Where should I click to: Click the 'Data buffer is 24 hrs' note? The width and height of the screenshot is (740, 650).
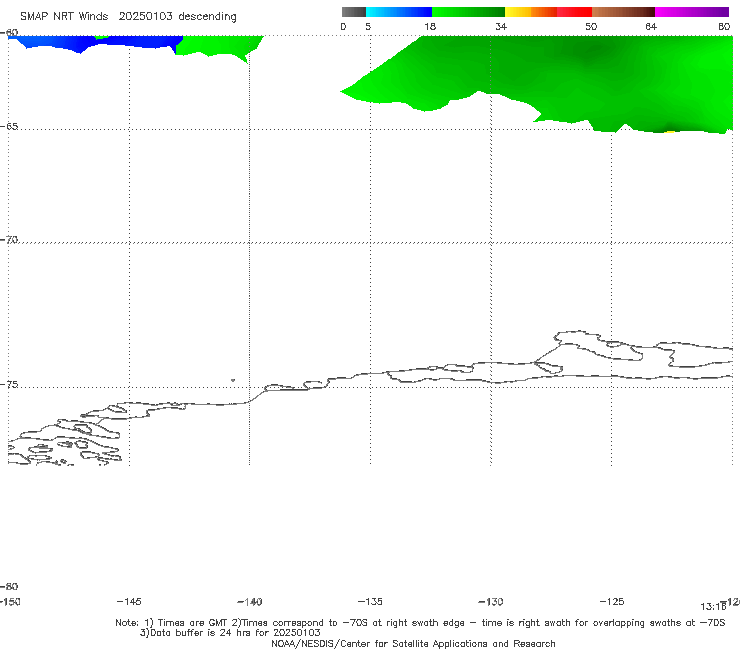point(230,633)
